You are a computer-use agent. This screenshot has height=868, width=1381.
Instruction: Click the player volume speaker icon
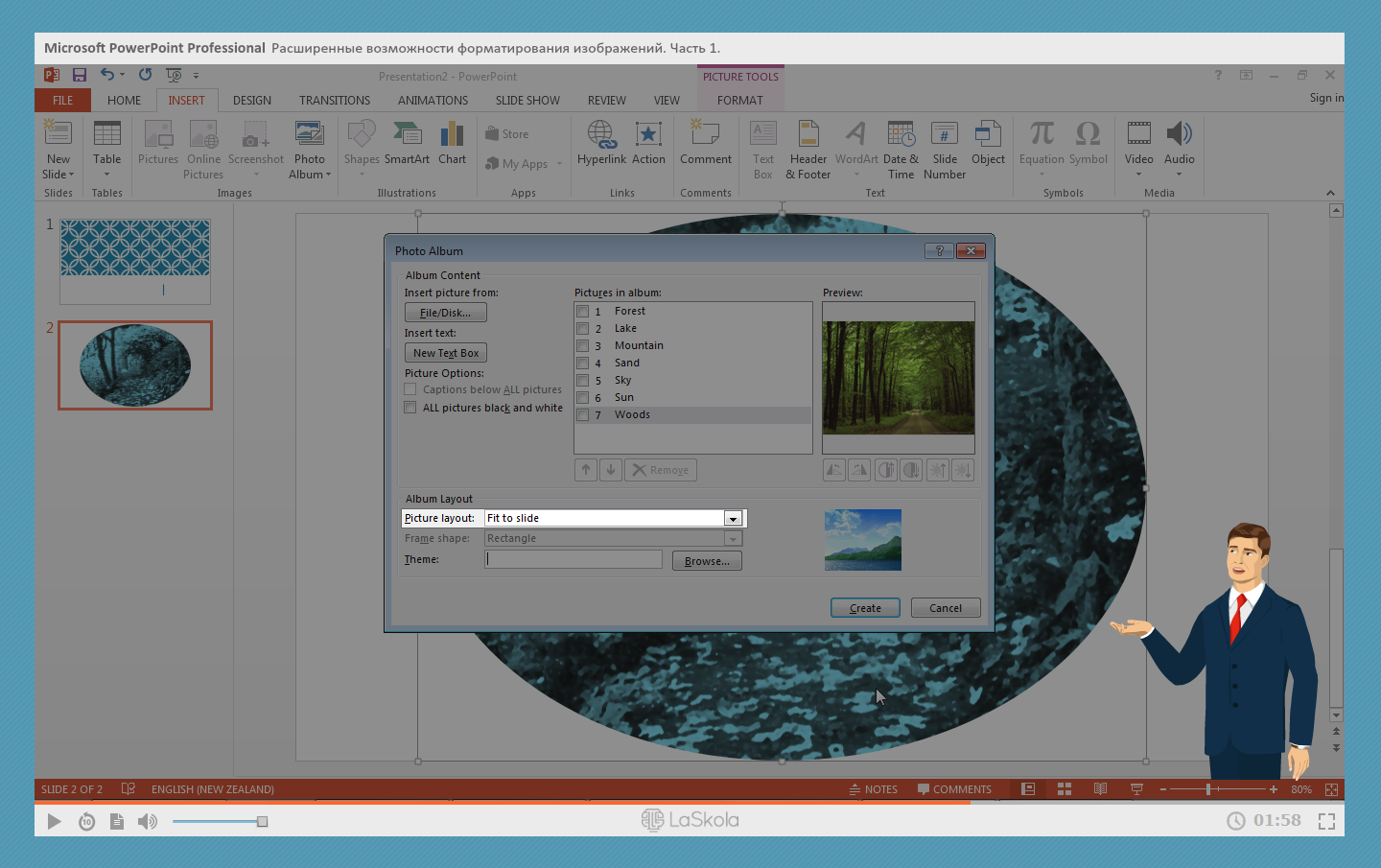(148, 821)
